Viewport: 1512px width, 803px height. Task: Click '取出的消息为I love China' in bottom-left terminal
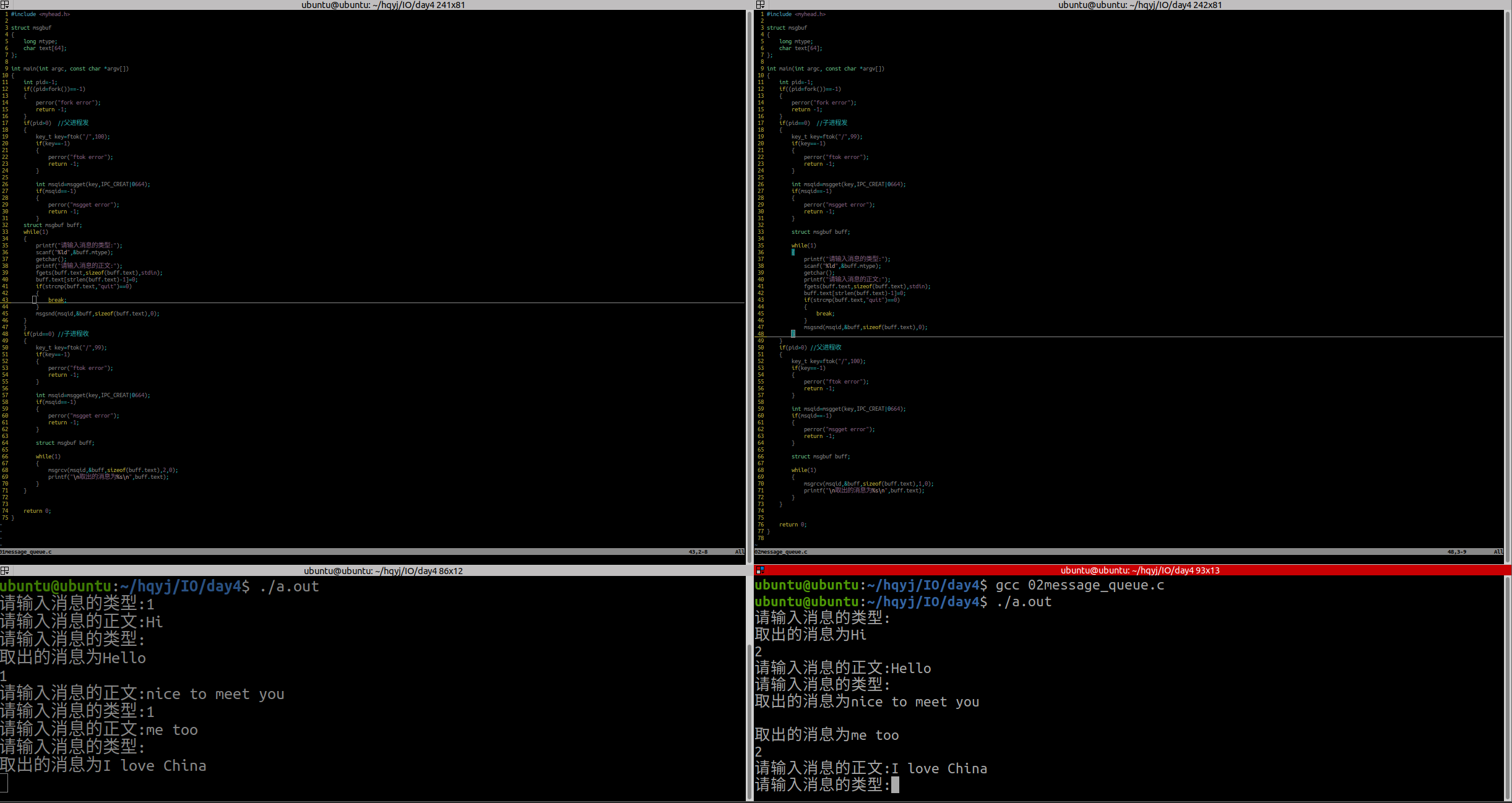[x=103, y=765]
